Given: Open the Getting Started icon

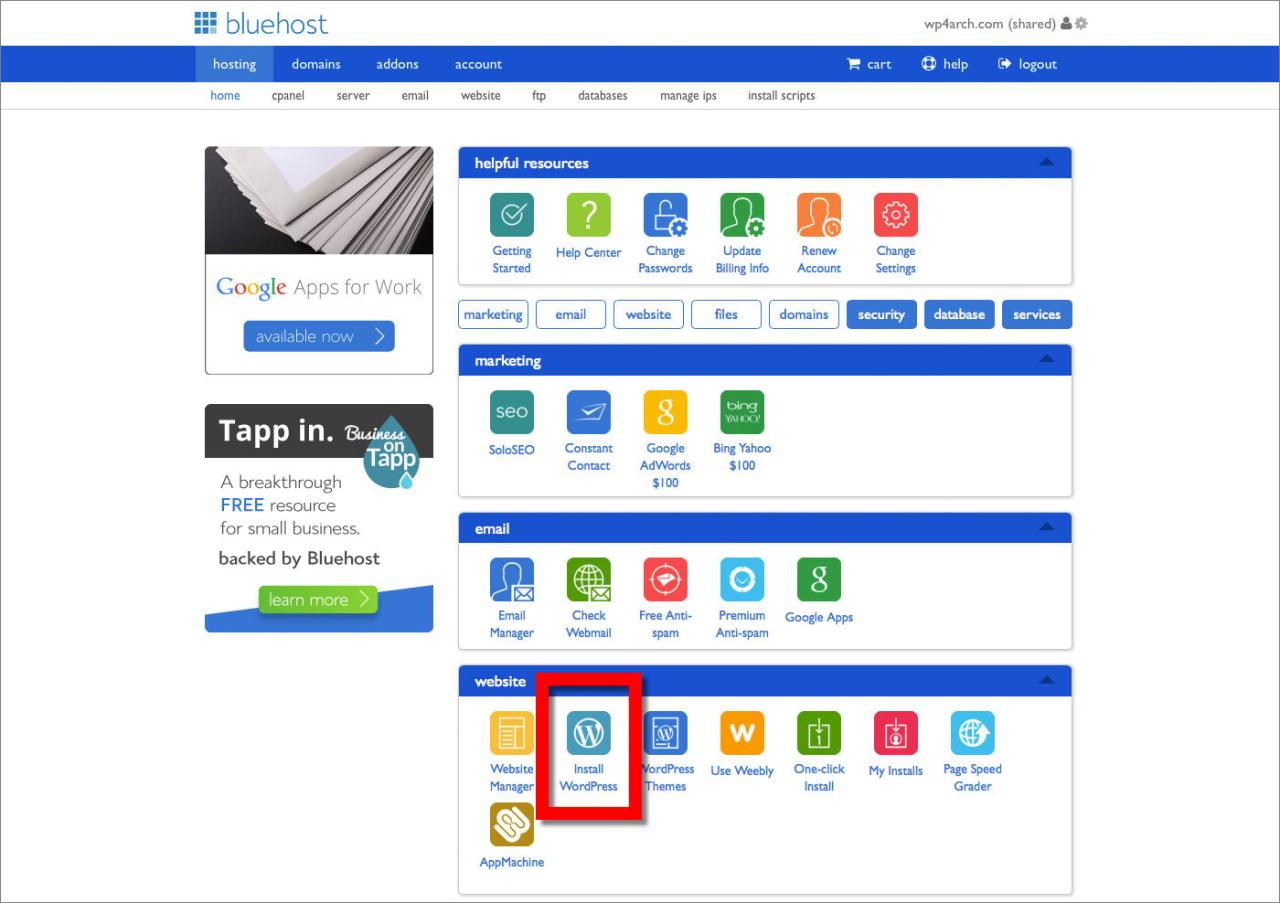Looking at the screenshot, I should pyautogui.click(x=511, y=215).
